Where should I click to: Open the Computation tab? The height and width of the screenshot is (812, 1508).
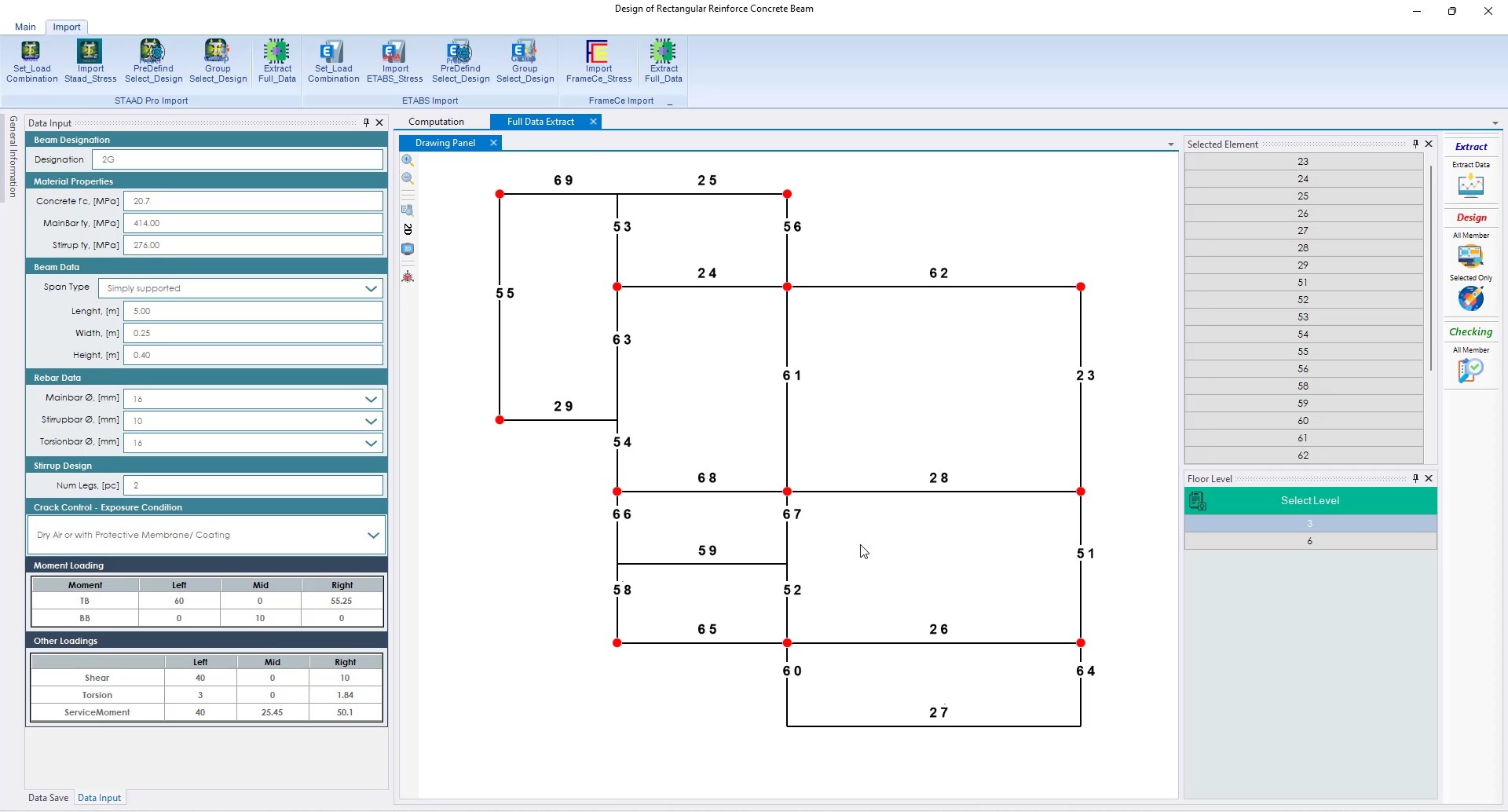(436, 122)
